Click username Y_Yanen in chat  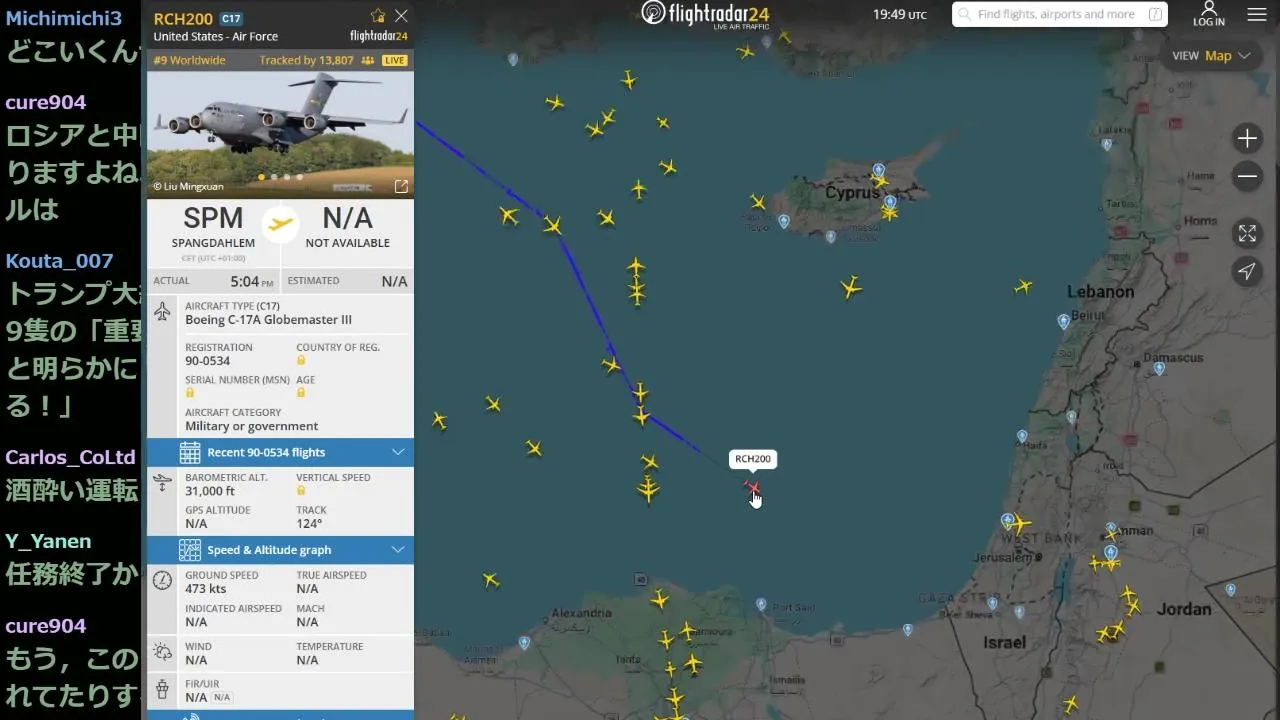click(x=48, y=541)
